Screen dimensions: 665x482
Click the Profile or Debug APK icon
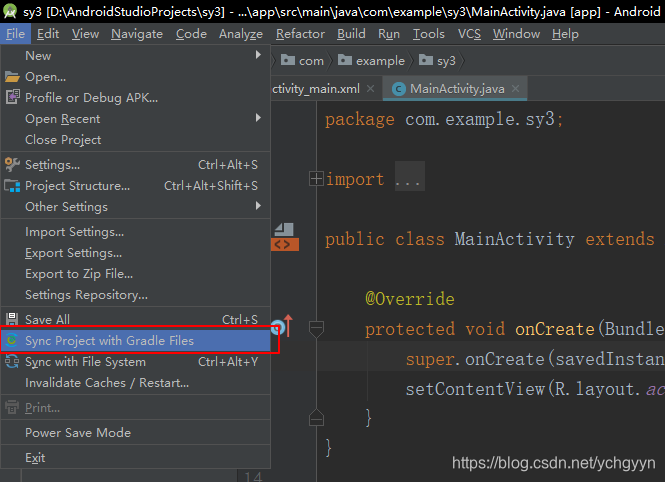(13, 97)
